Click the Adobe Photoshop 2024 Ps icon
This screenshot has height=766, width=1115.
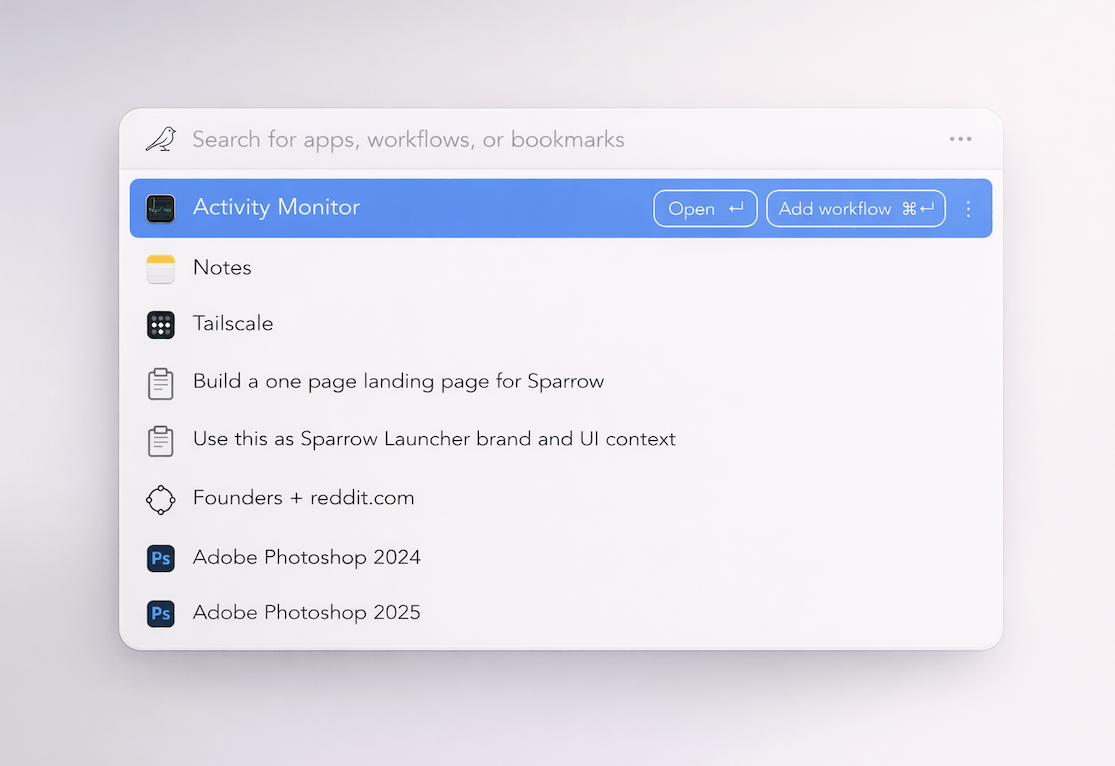(160, 558)
